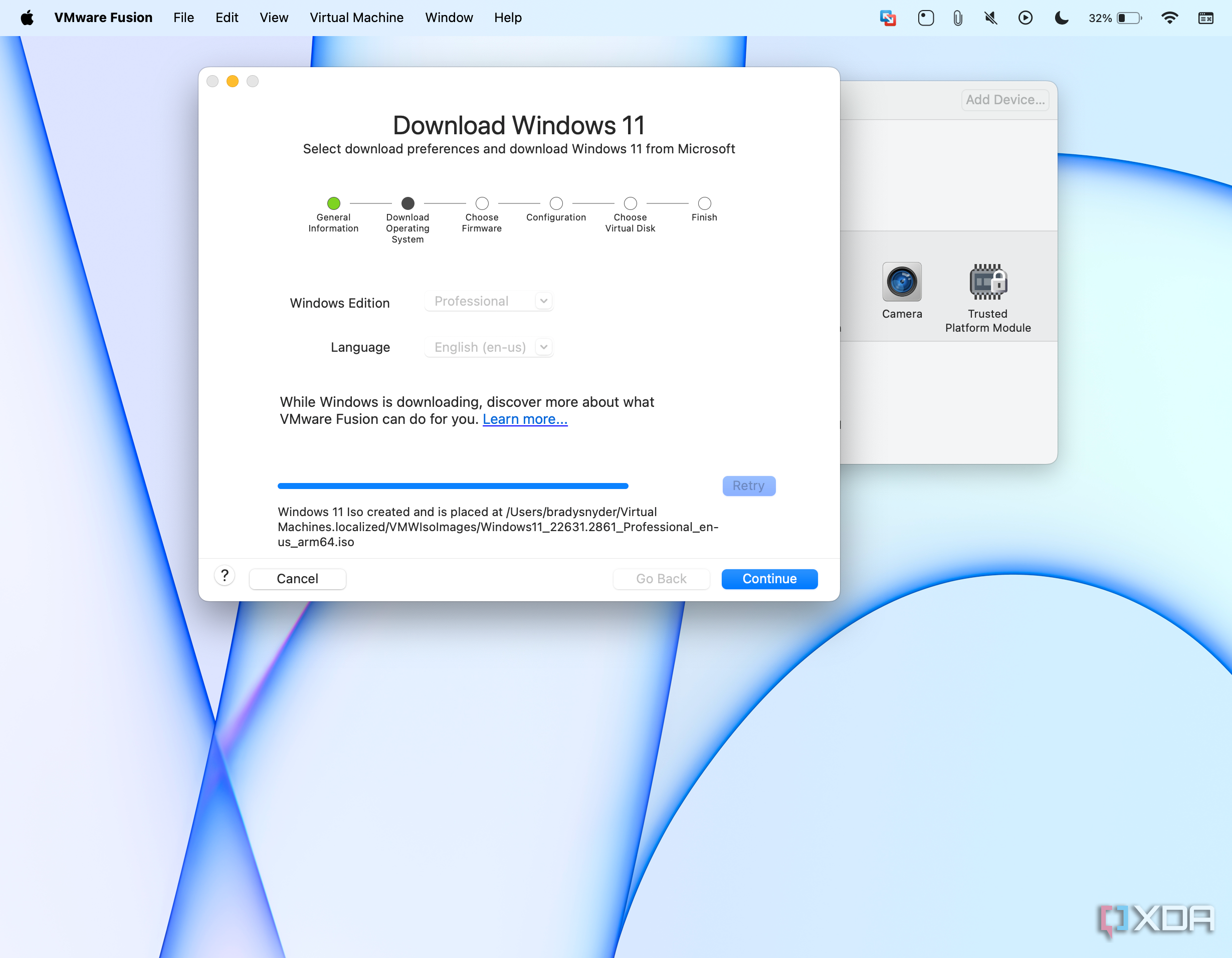The height and width of the screenshot is (958, 1232).
Task: Click the Add Device button
Action: (1004, 100)
